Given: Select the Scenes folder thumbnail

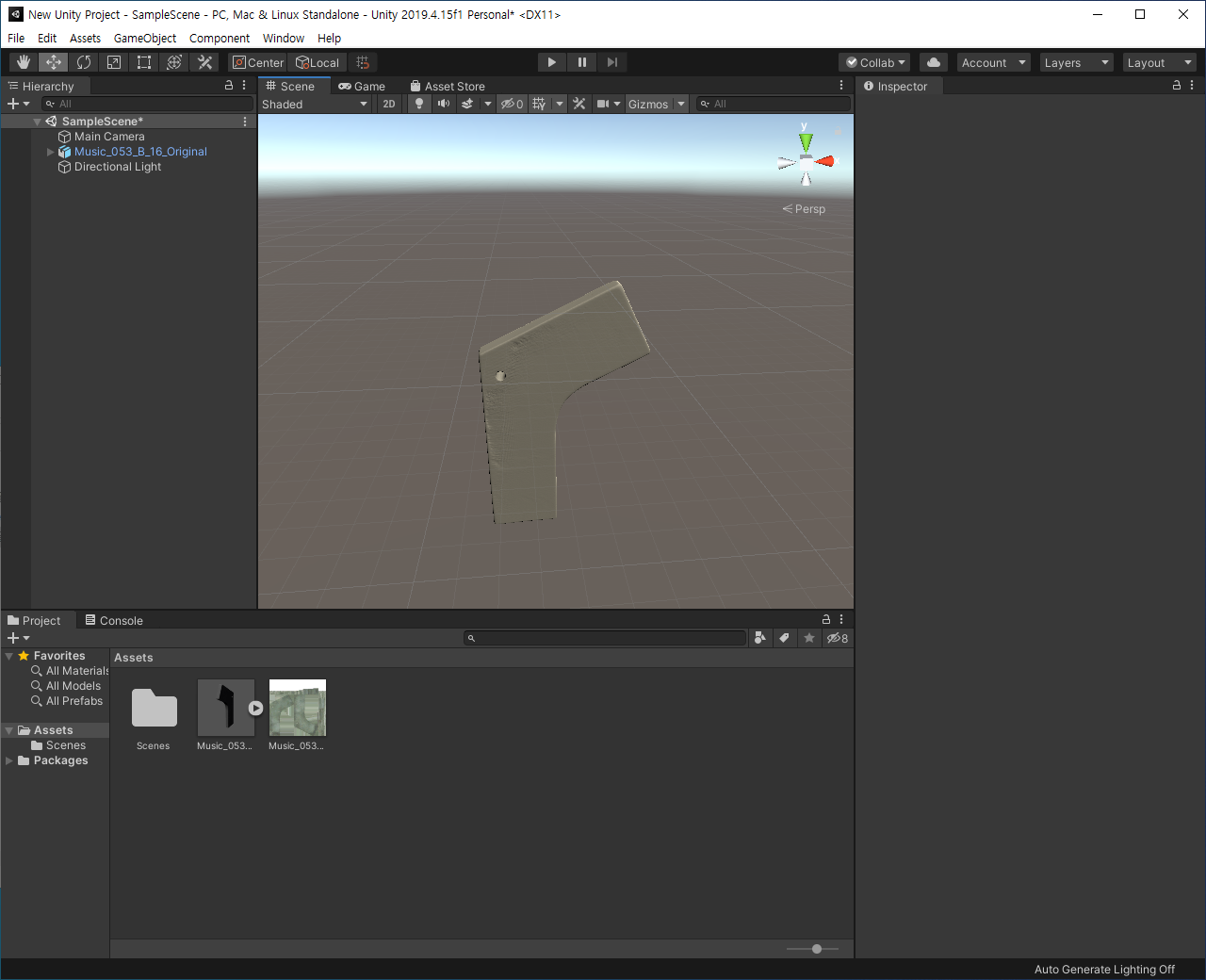Looking at the screenshot, I should point(154,708).
